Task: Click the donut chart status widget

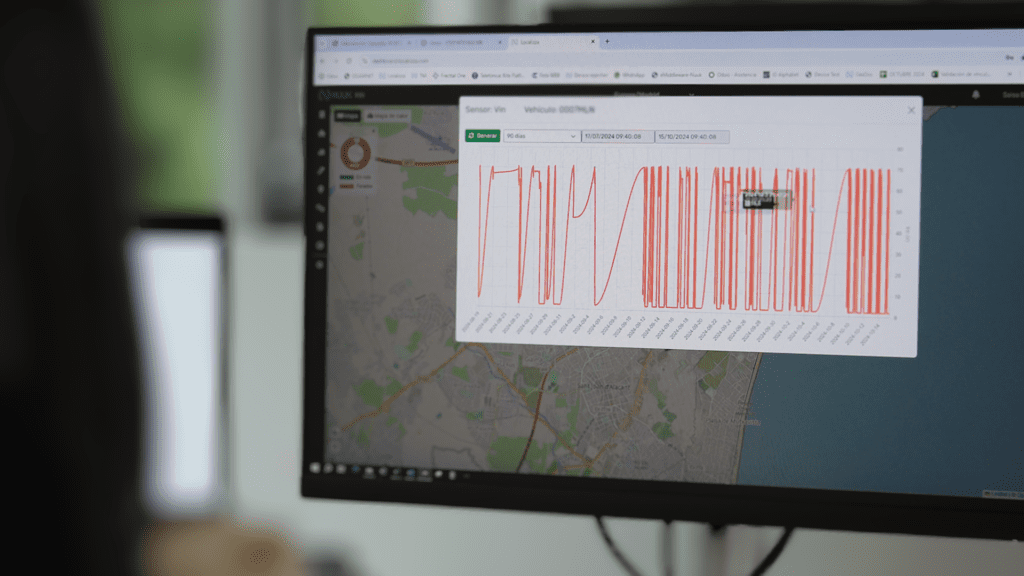Action: (355, 153)
